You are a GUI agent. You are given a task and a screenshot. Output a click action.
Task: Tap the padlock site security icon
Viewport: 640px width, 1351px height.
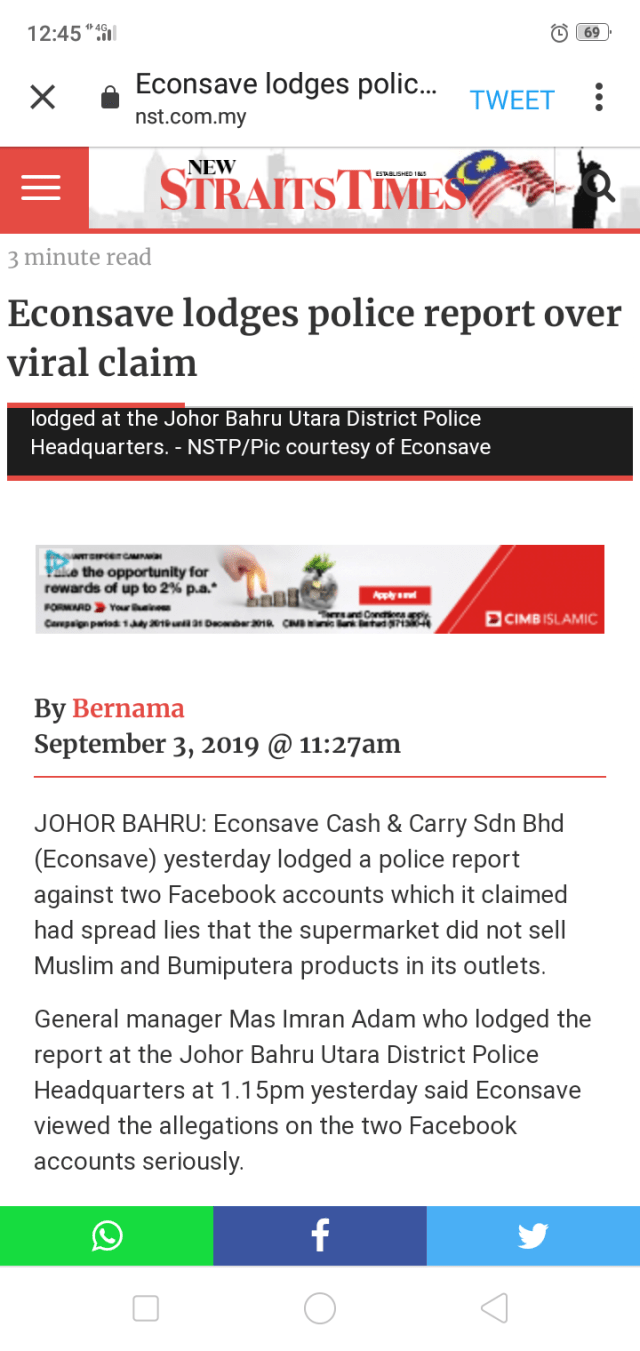coord(110,98)
